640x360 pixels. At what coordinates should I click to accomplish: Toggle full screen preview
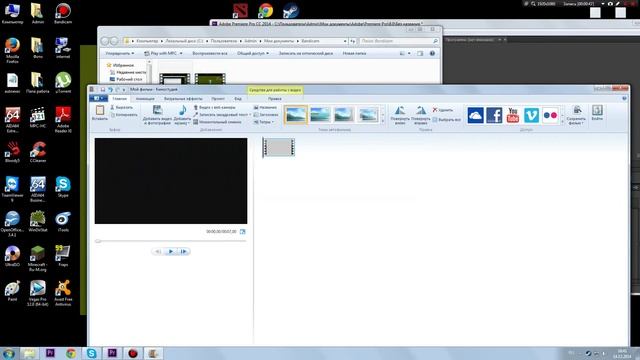click(242, 231)
